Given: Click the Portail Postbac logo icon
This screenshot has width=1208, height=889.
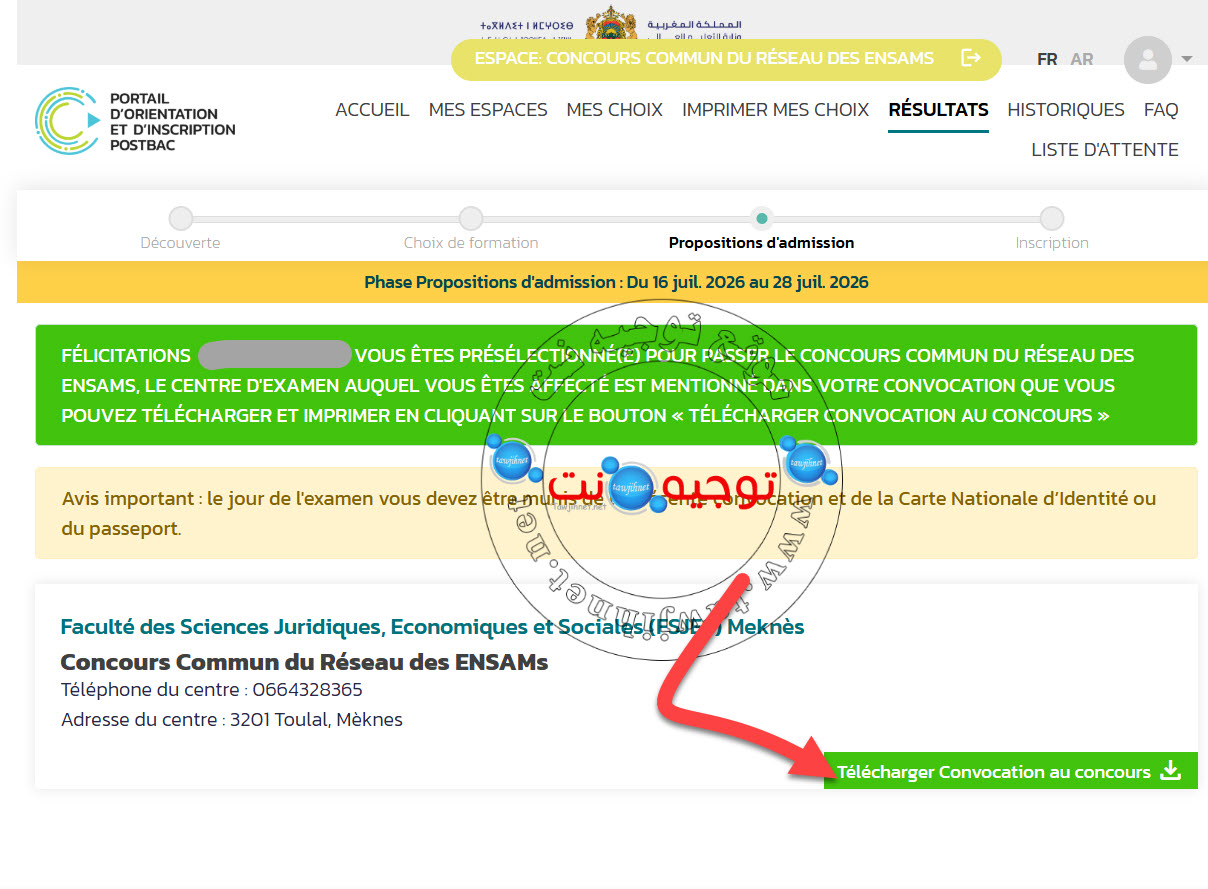Looking at the screenshot, I should (x=68, y=120).
